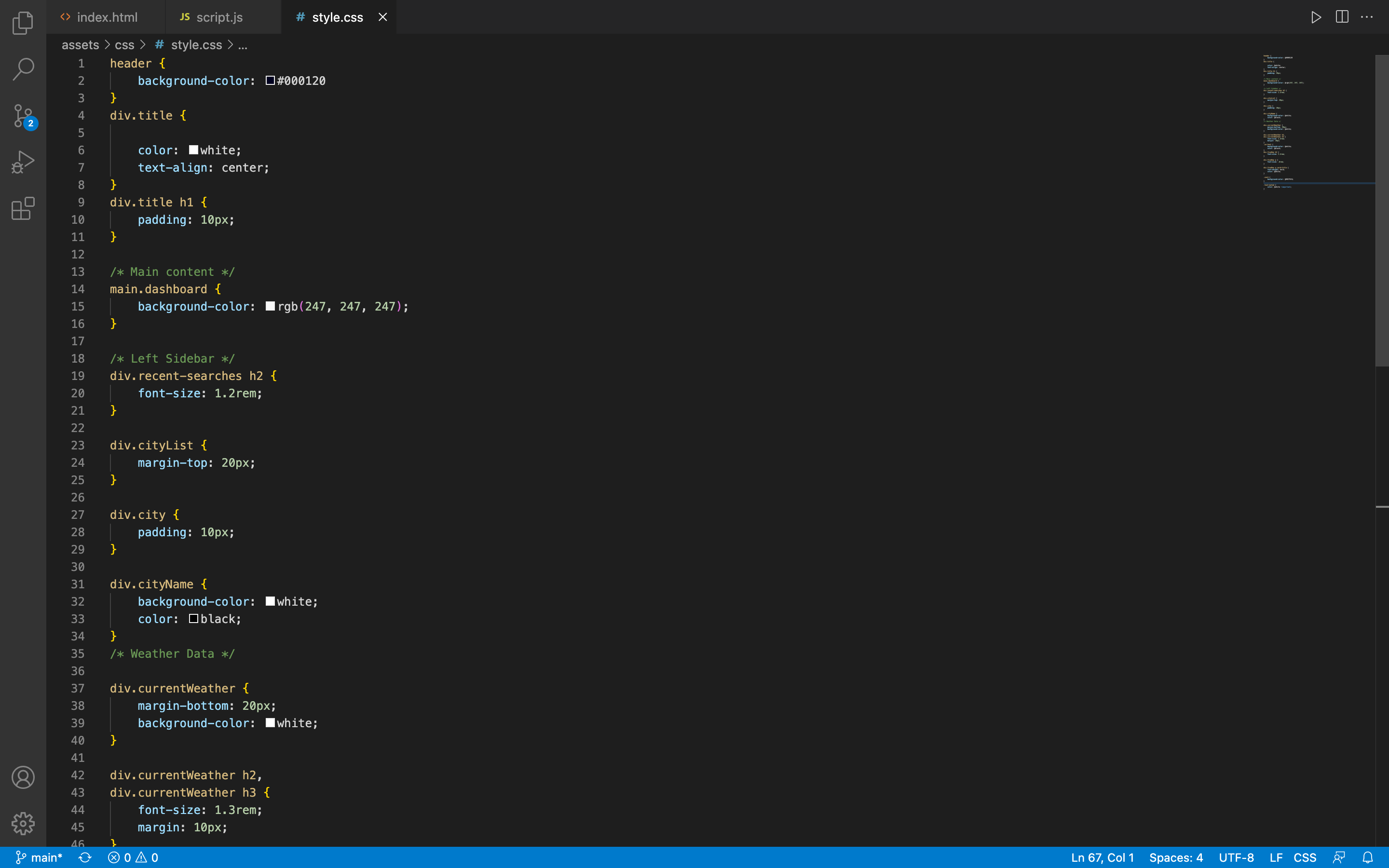Open white background swatch on line 39

(x=271, y=723)
